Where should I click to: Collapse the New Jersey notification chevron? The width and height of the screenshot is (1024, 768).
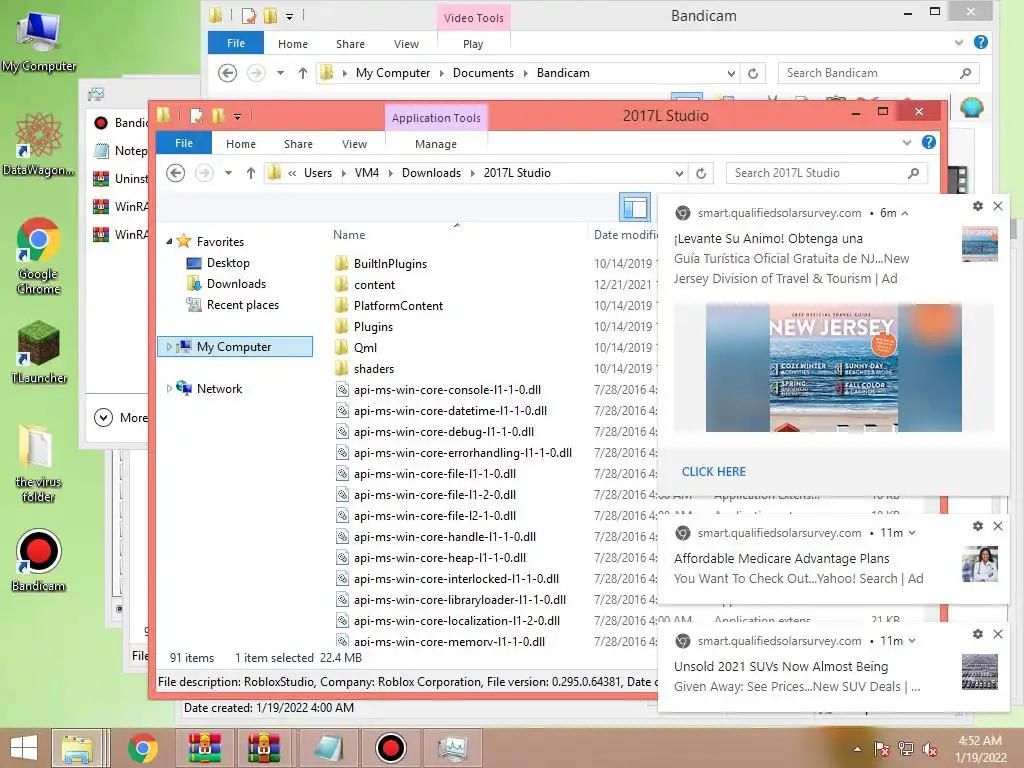(905, 213)
